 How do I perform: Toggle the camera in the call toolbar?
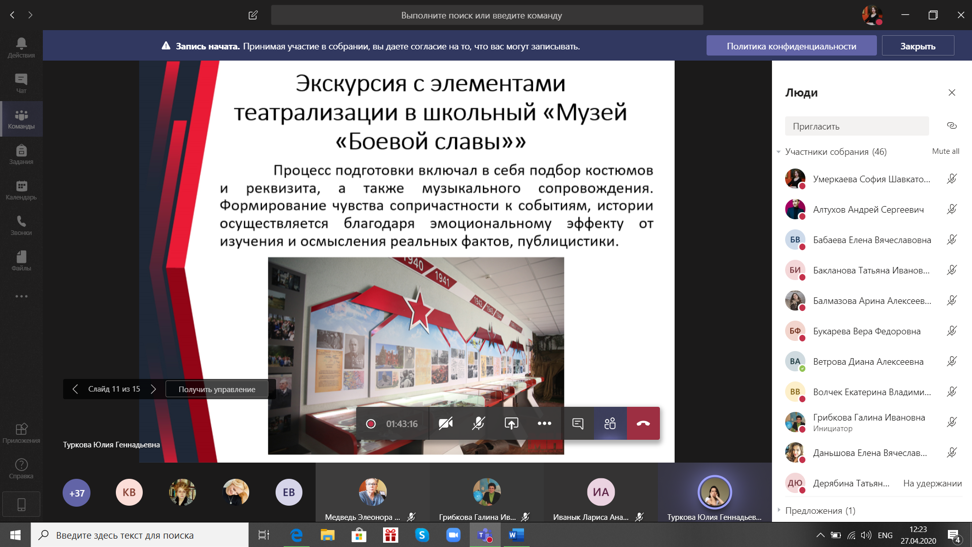pyautogui.click(x=446, y=424)
